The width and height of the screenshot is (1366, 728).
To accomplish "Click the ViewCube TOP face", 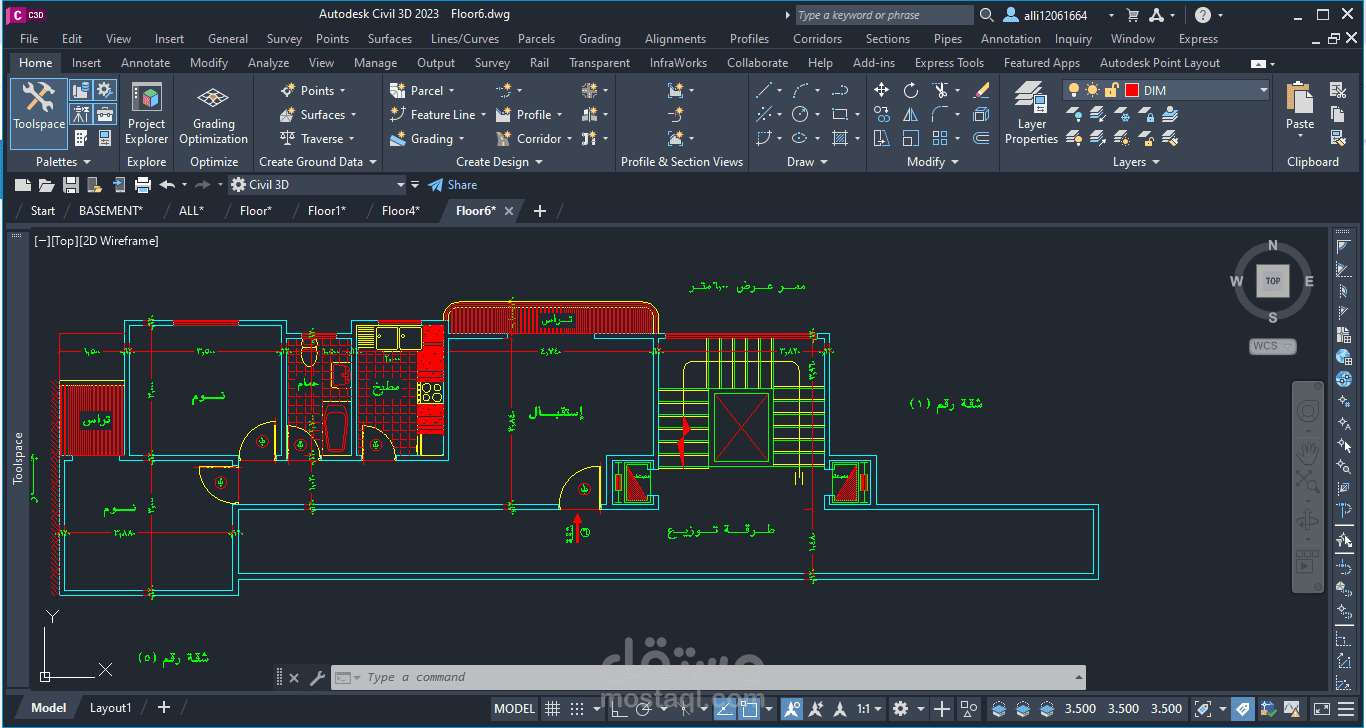I will [x=1272, y=281].
